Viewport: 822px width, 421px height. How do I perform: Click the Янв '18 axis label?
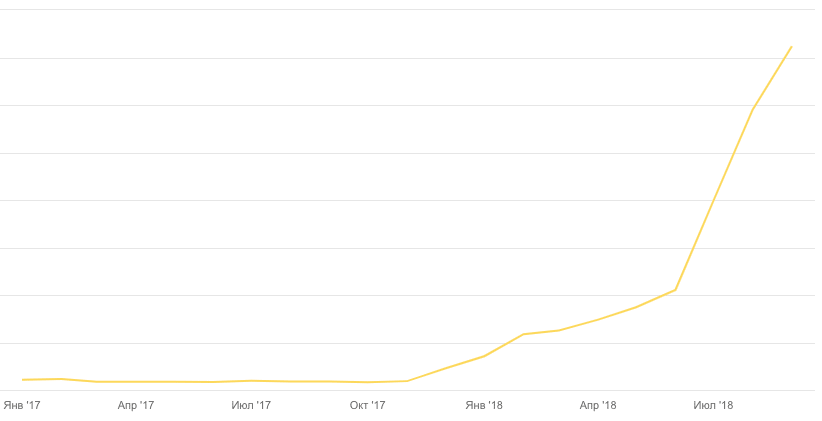pyautogui.click(x=484, y=405)
